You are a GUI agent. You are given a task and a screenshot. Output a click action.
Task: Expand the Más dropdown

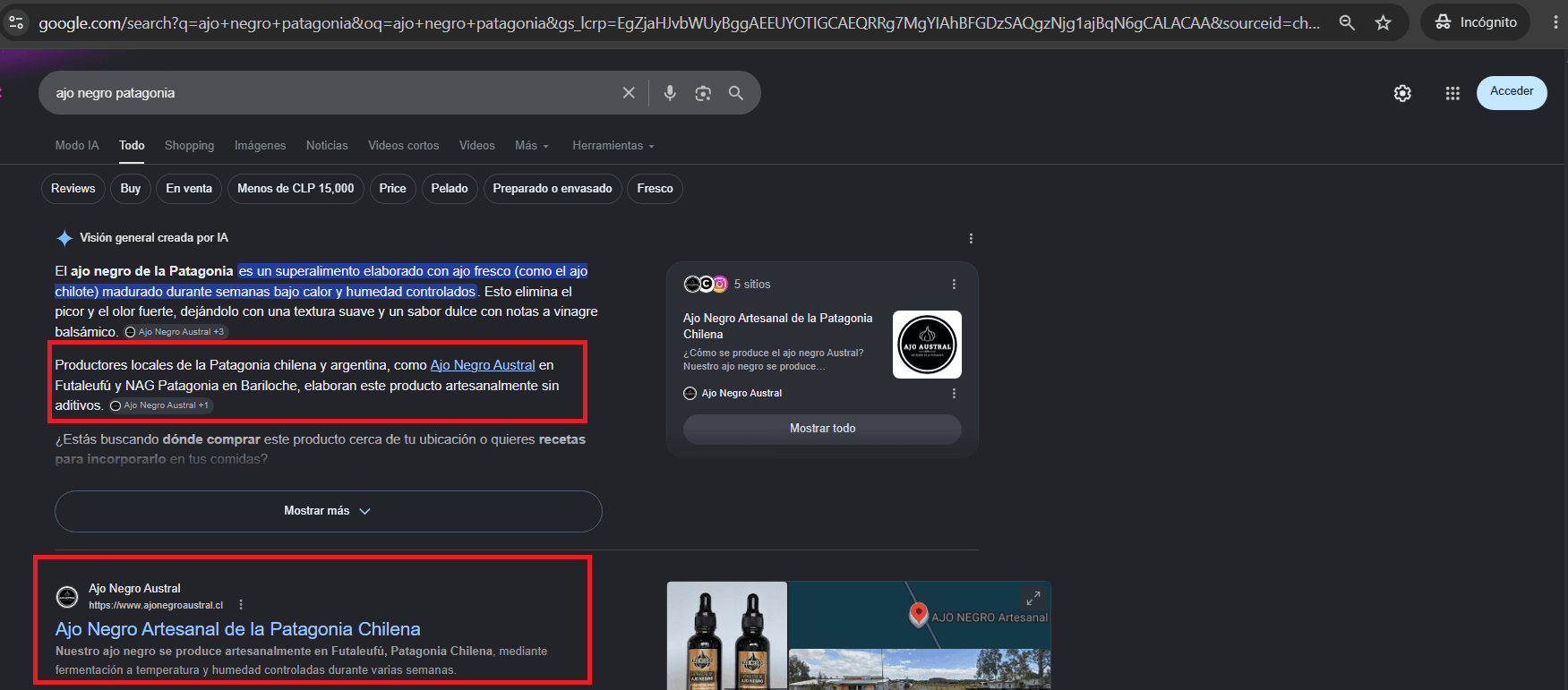(531, 145)
